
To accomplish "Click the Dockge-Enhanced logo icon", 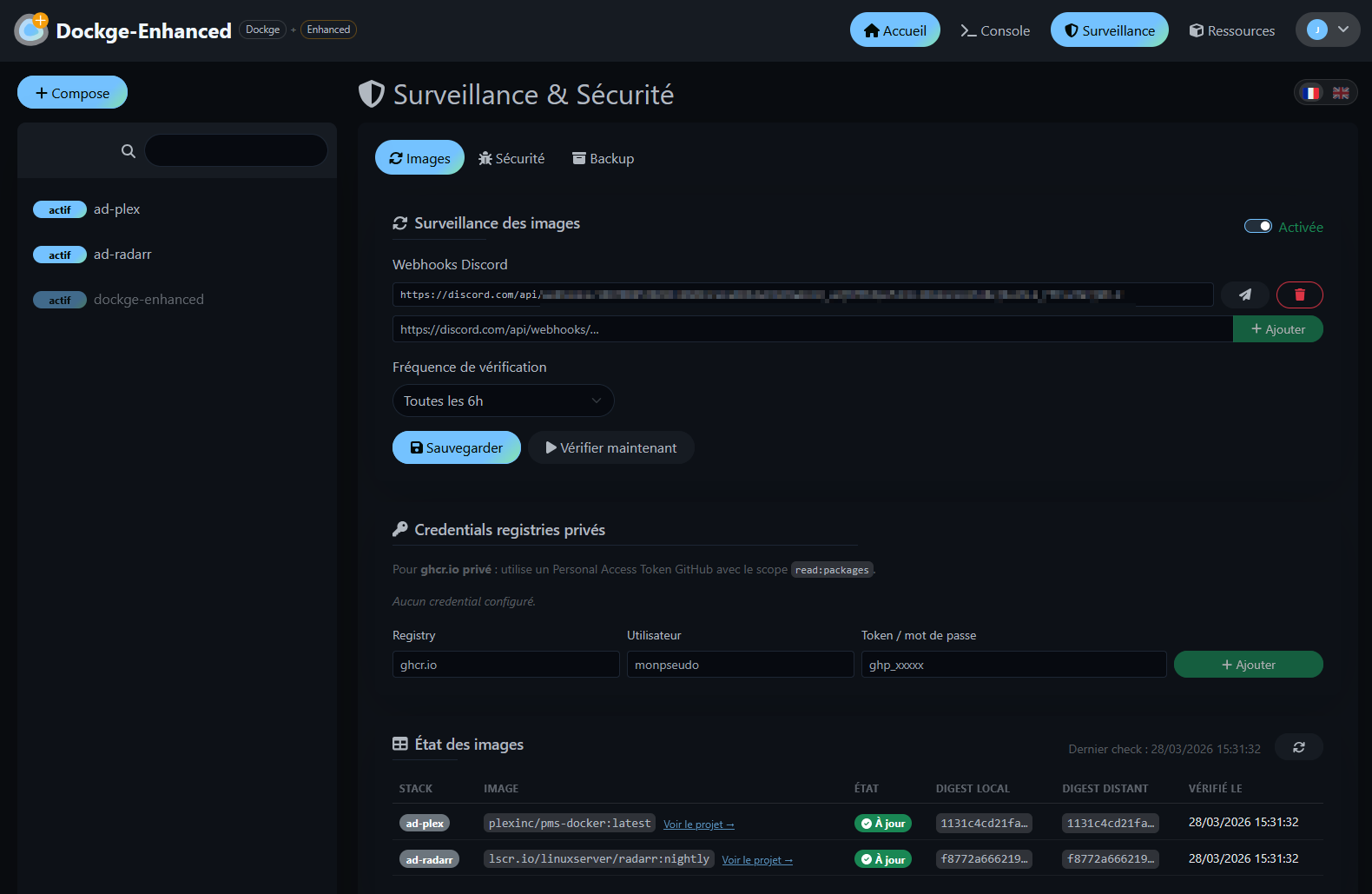I will click(x=31, y=30).
